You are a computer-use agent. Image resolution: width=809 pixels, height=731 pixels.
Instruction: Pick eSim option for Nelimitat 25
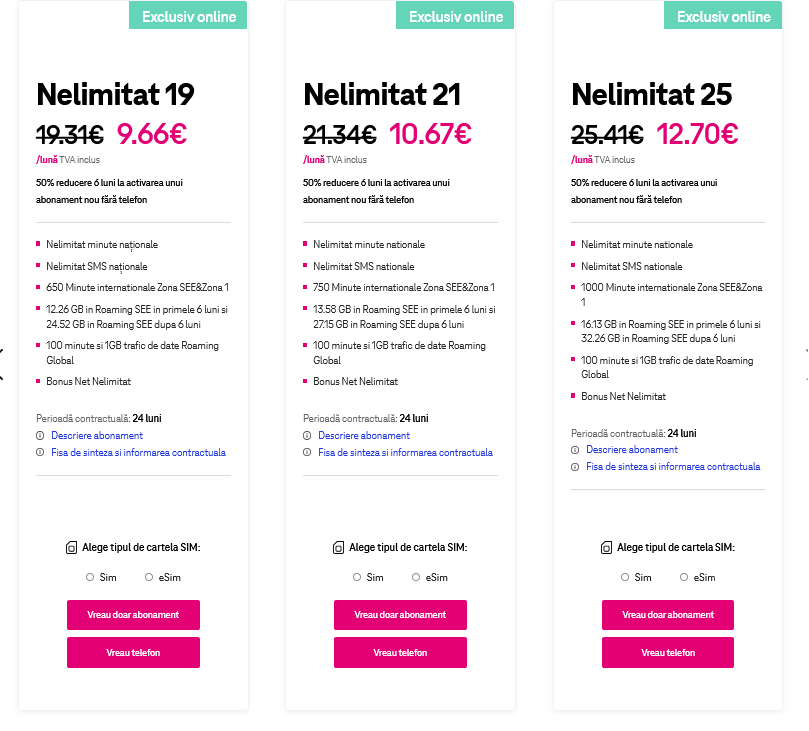(684, 577)
